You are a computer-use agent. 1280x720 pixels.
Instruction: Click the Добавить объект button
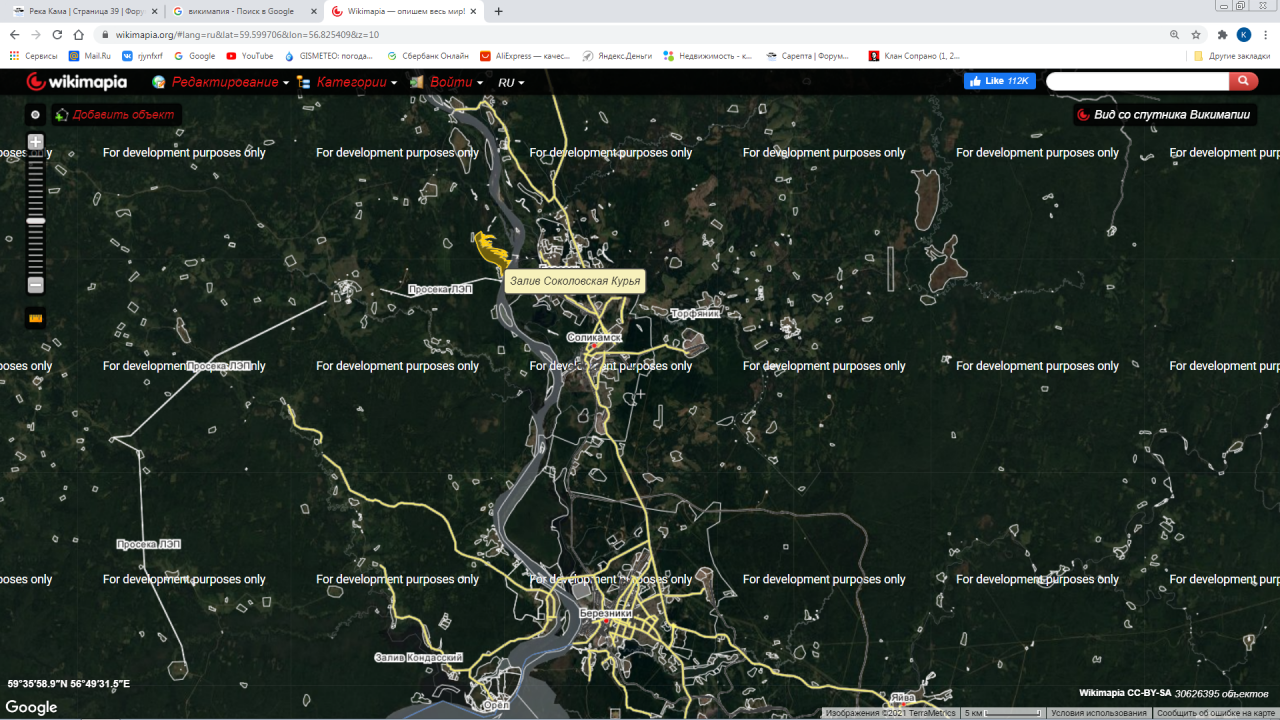point(116,115)
